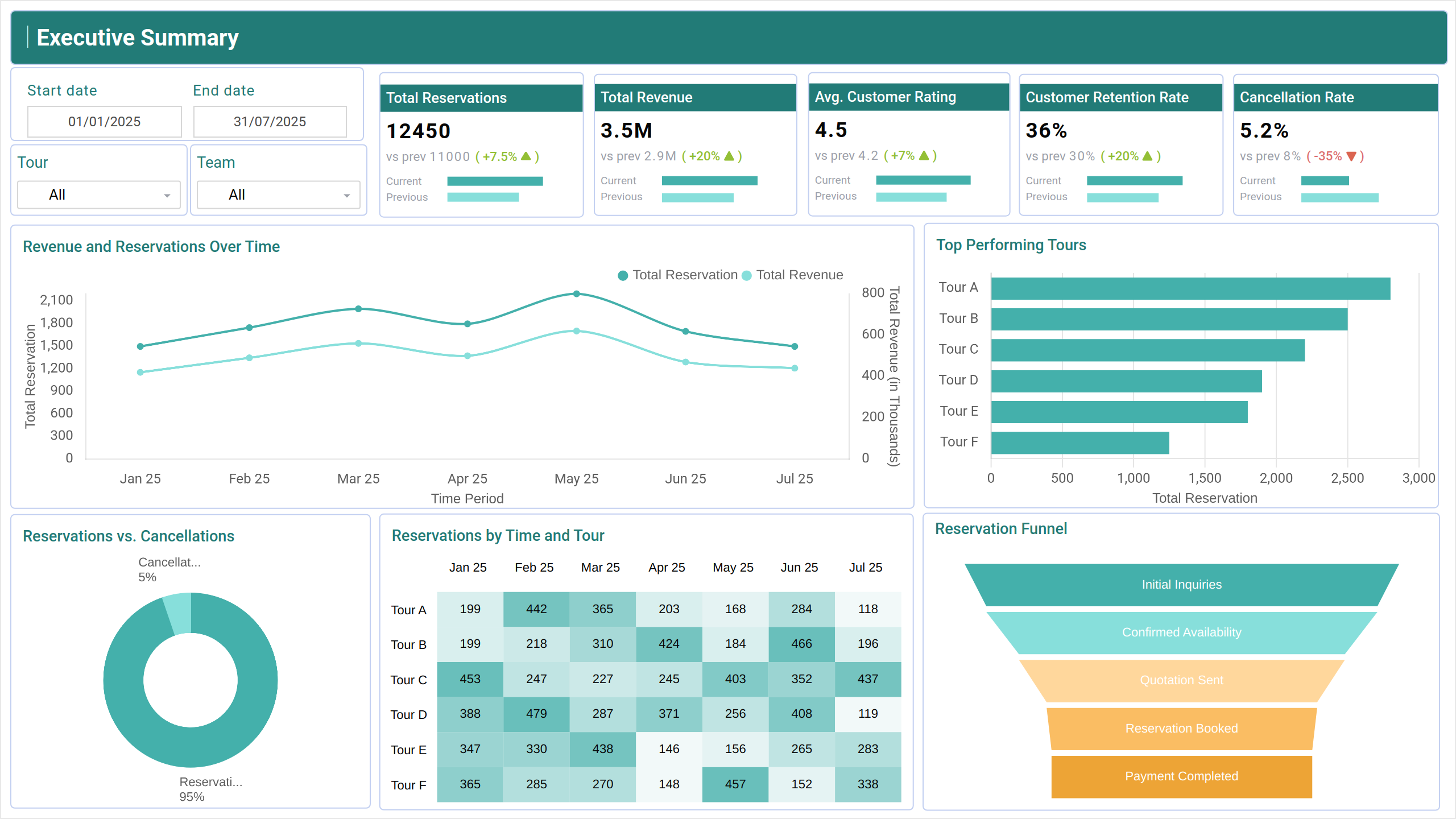Select the Tour E bar in Top Performing Tours
The image size is (1456, 819).
1119,412
